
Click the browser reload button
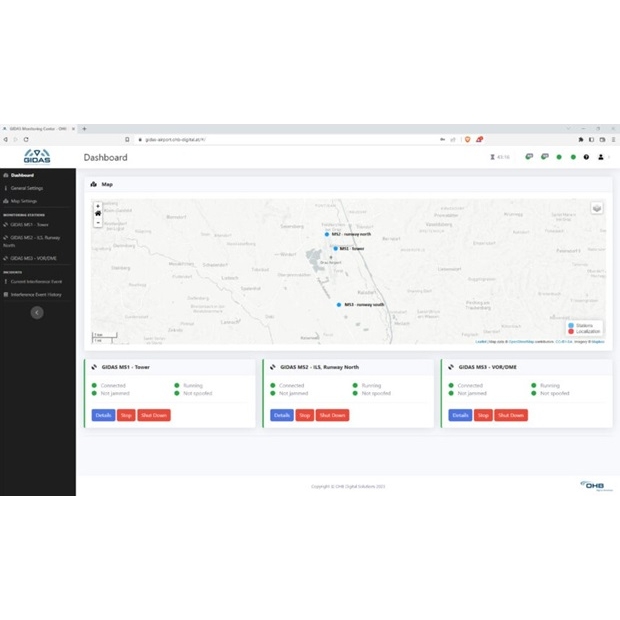(26, 139)
